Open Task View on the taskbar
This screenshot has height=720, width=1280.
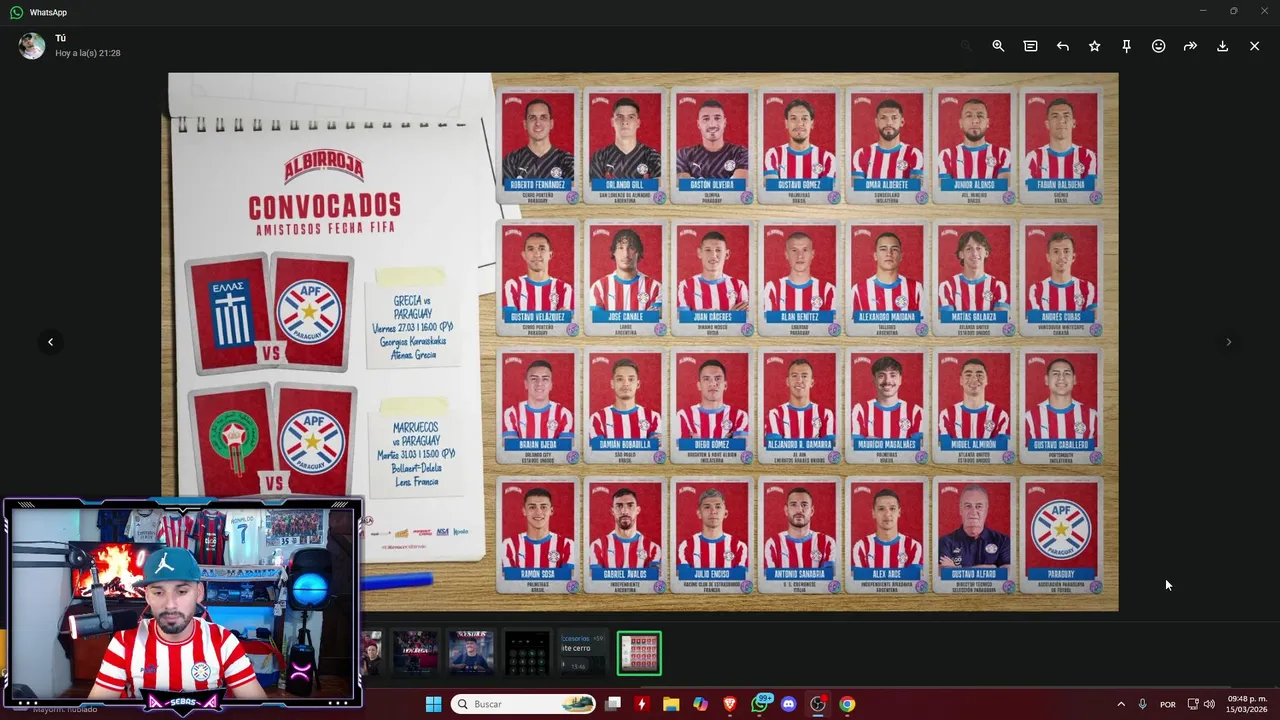613,704
